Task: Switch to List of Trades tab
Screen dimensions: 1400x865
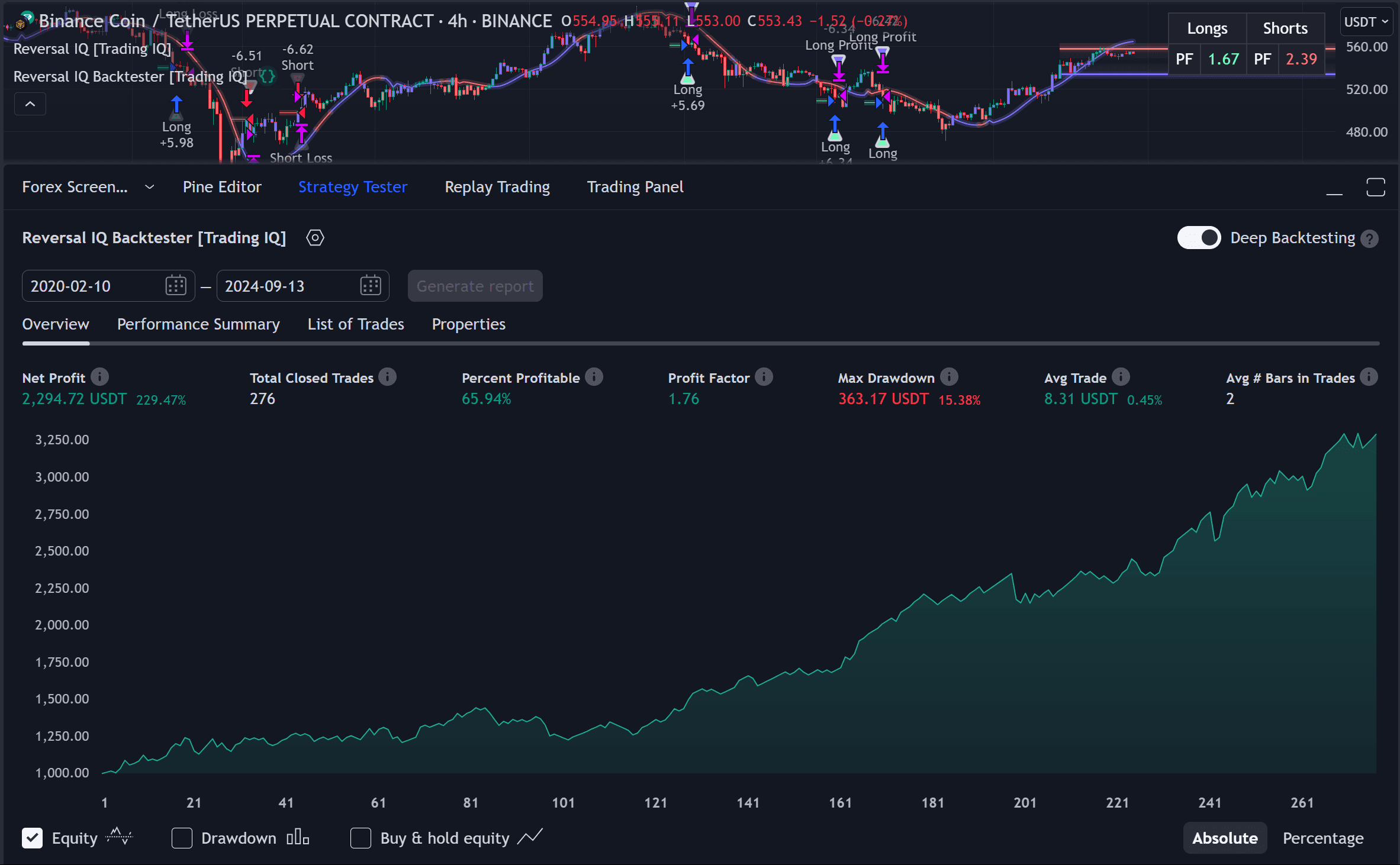Action: pos(356,324)
